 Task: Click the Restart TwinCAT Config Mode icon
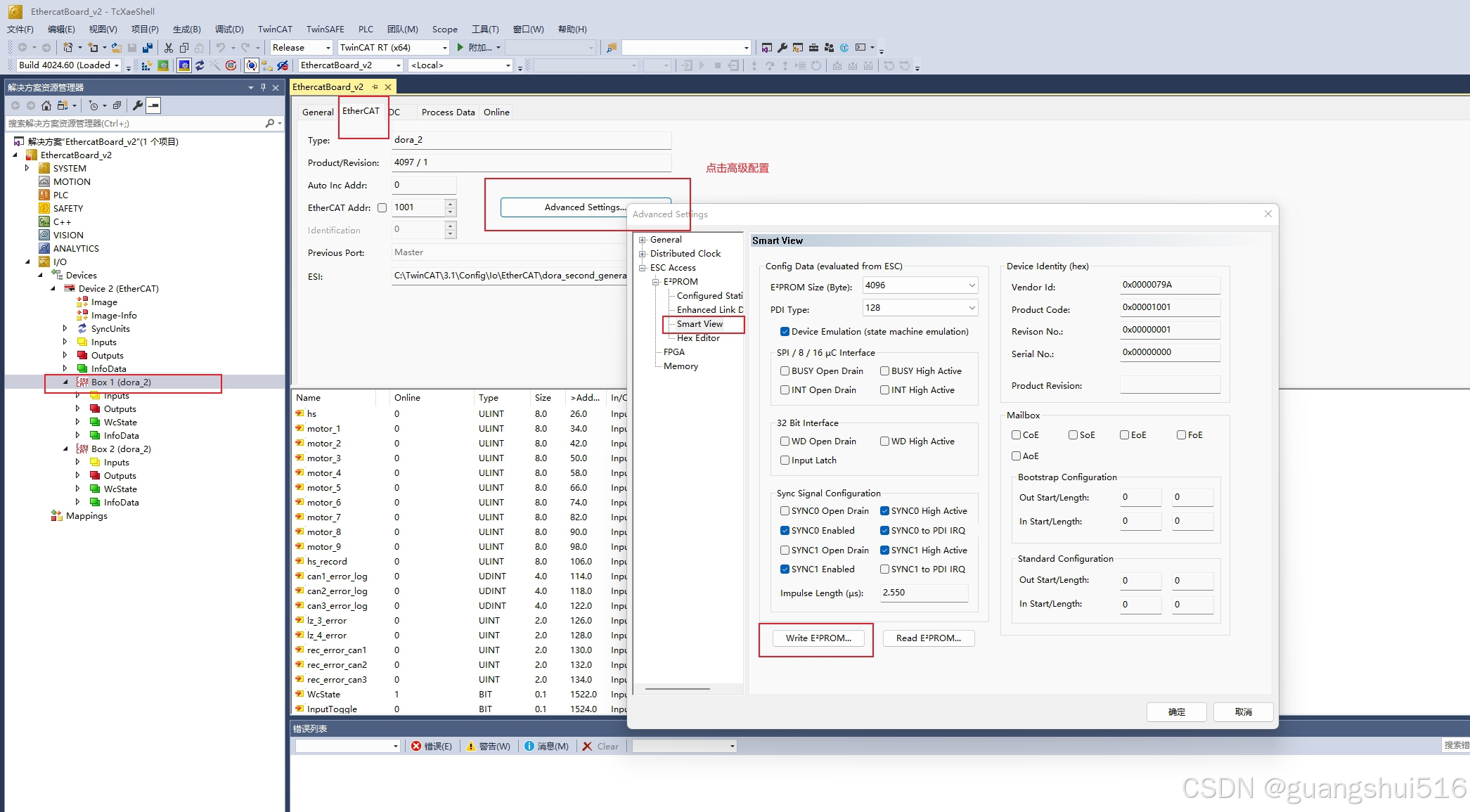[x=183, y=65]
